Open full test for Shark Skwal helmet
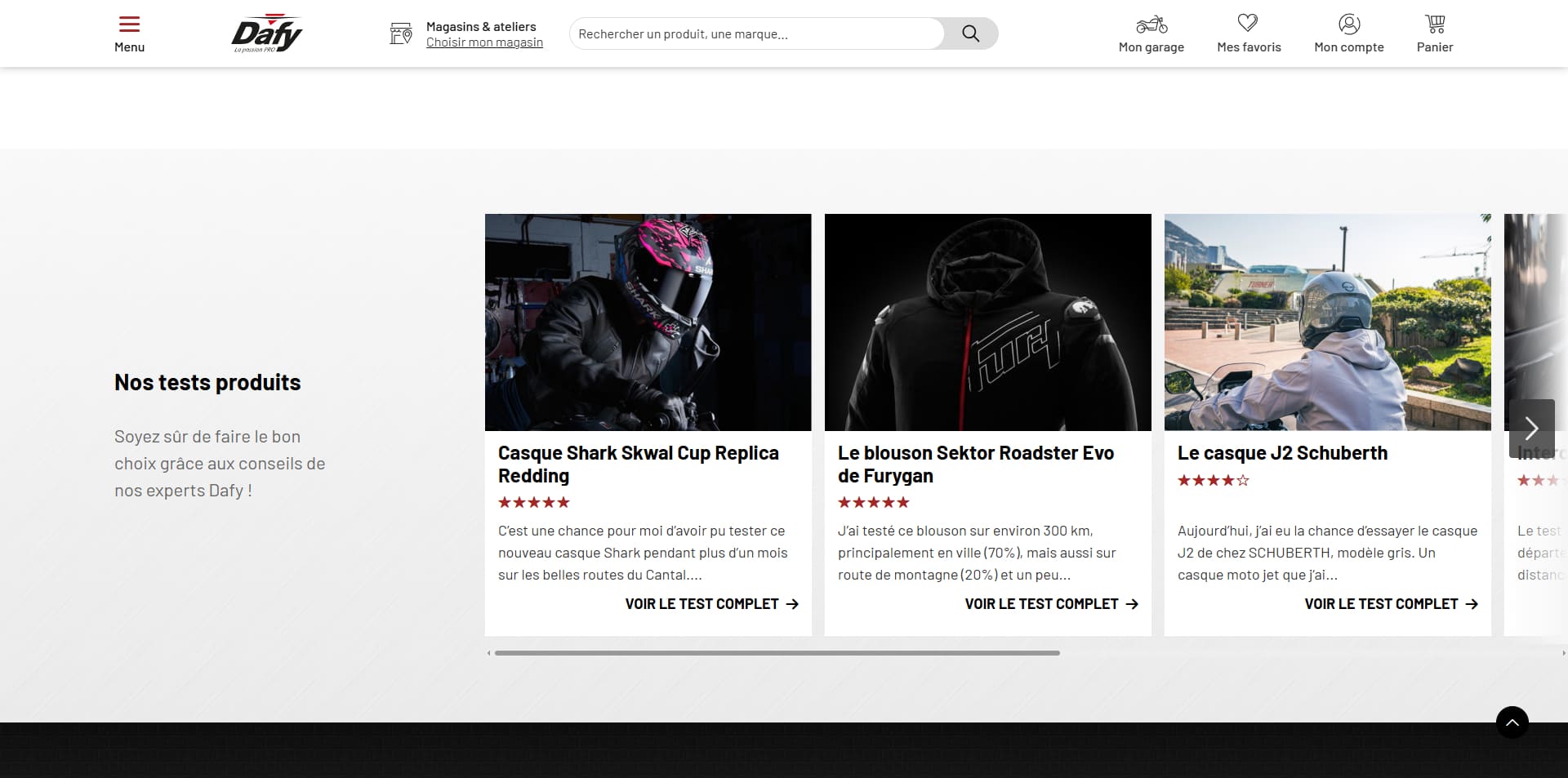 click(x=711, y=604)
